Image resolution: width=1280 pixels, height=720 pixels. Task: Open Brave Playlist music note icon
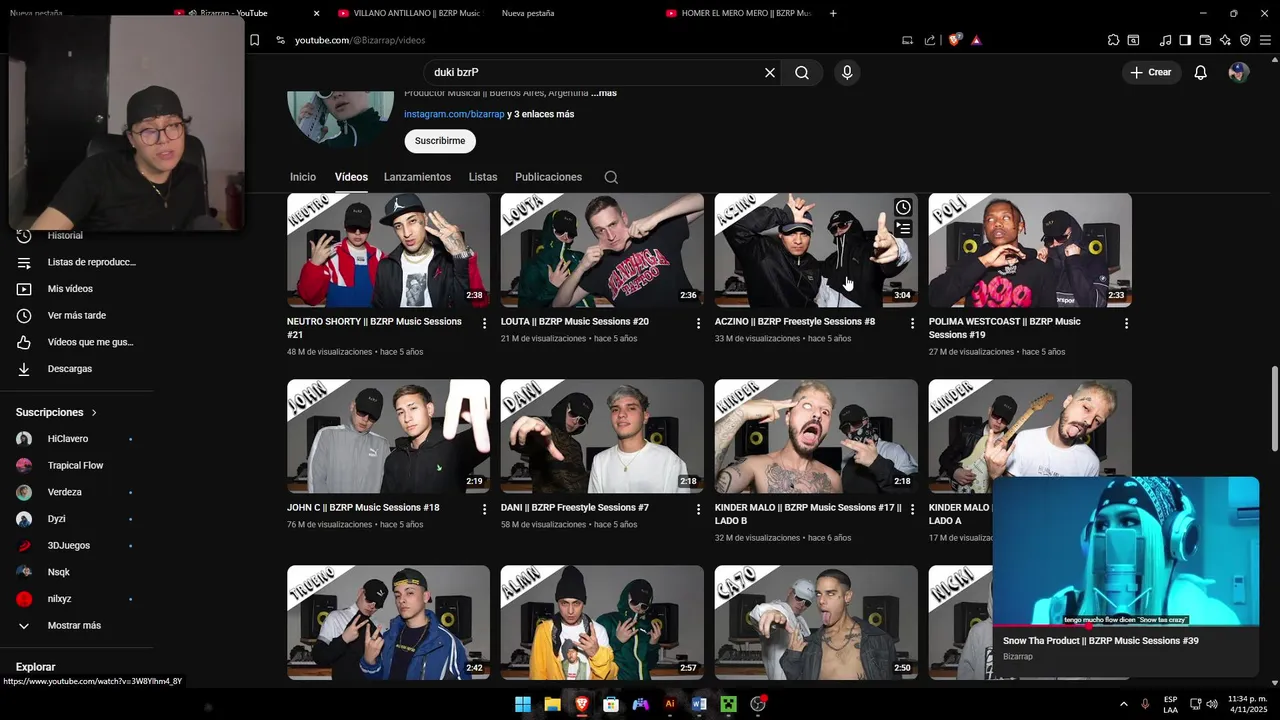pyautogui.click(x=1165, y=40)
